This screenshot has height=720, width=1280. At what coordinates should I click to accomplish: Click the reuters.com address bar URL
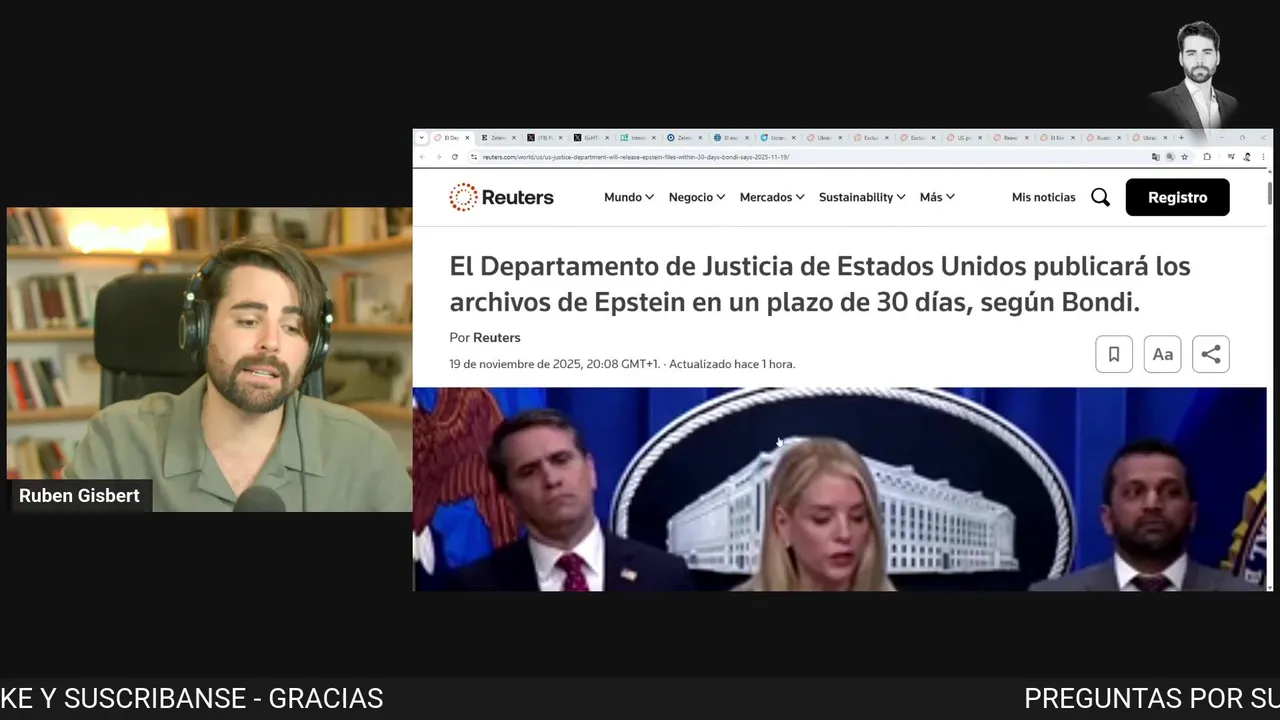tap(635, 157)
